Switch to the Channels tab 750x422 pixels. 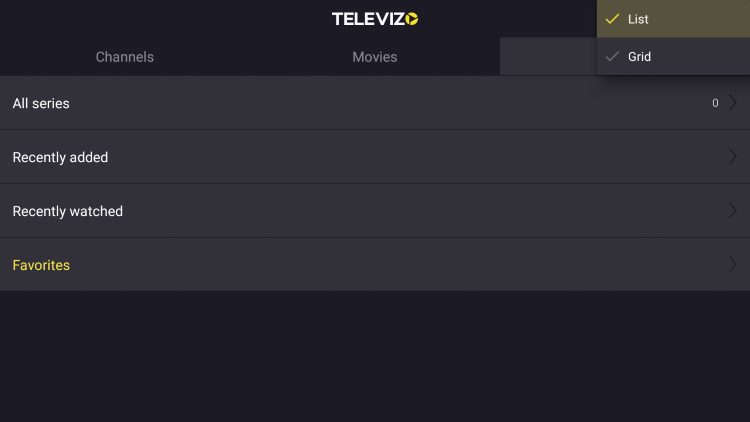(x=125, y=56)
